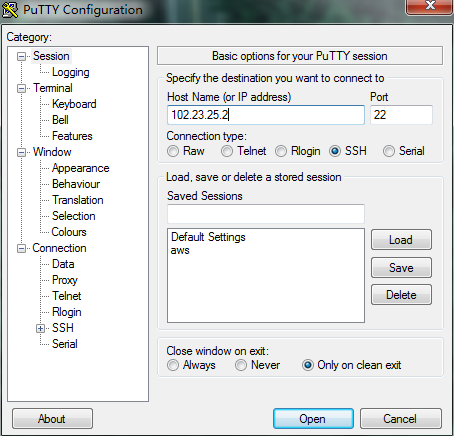Go to Colours under Window

pyautogui.click(x=69, y=232)
